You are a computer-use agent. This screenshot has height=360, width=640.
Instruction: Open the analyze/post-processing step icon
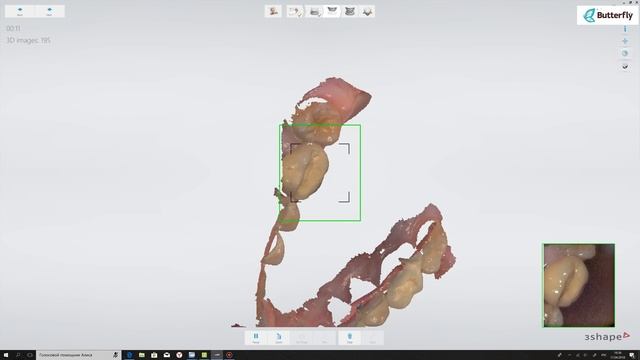pyautogui.click(x=367, y=11)
